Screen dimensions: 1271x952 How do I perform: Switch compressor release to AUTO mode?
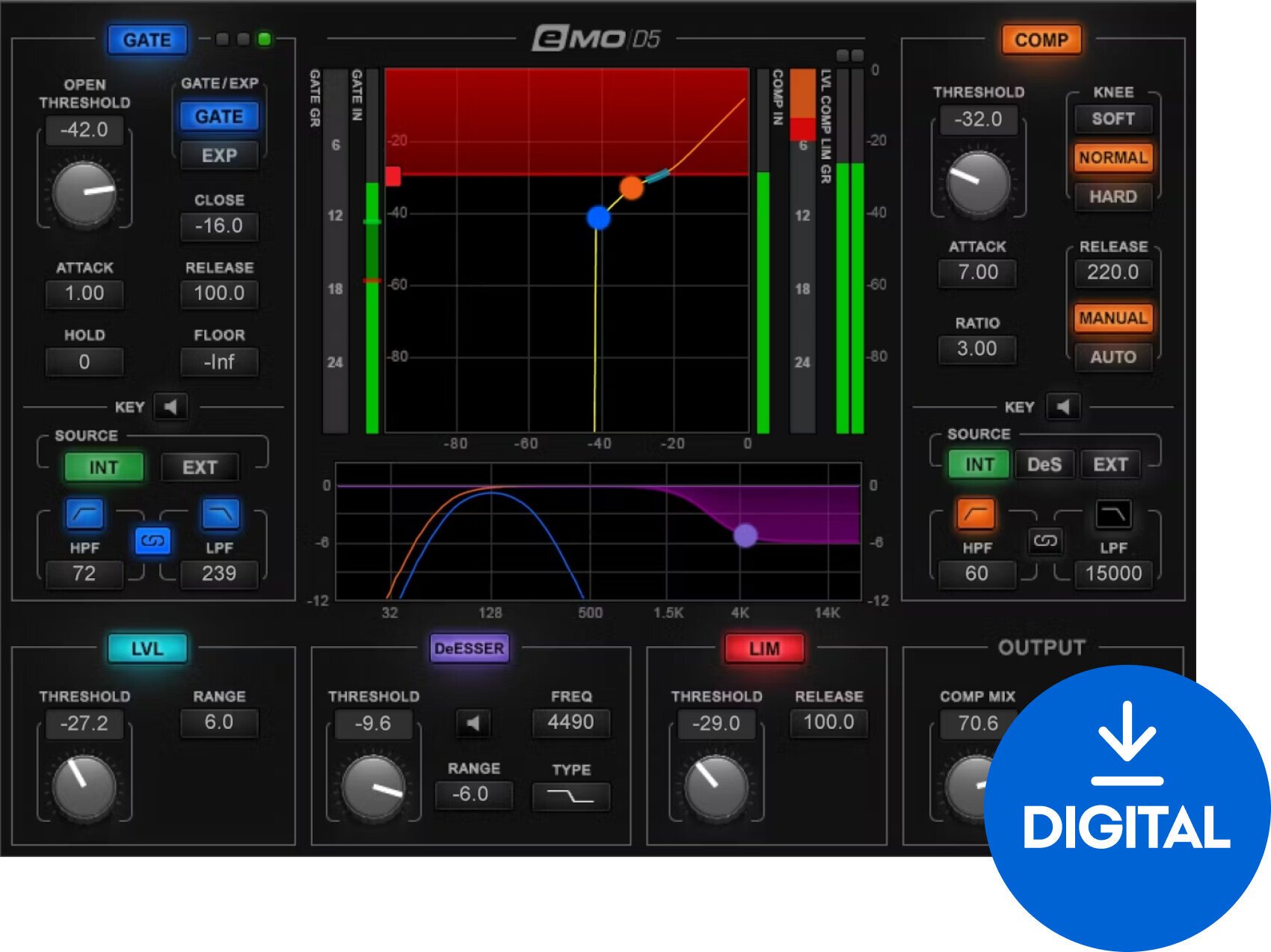[x=1112, y=357]
